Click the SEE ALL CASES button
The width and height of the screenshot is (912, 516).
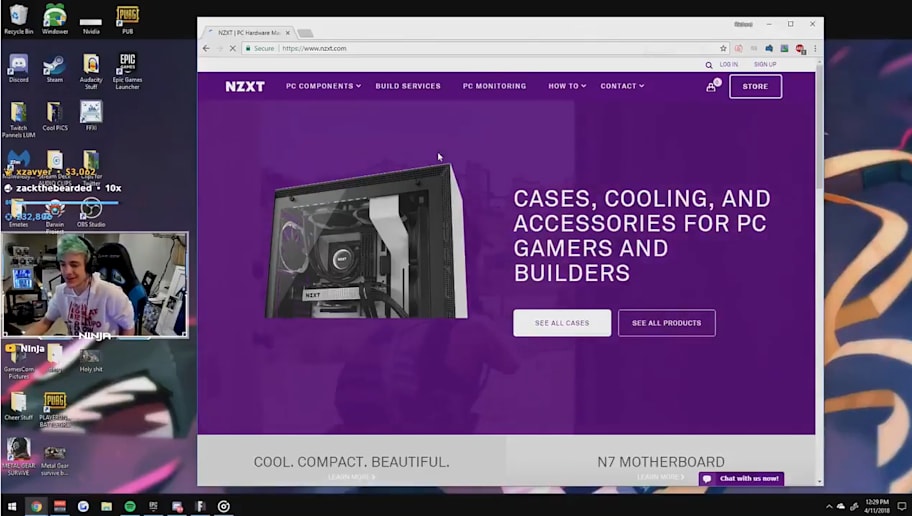tap(562, 323)
